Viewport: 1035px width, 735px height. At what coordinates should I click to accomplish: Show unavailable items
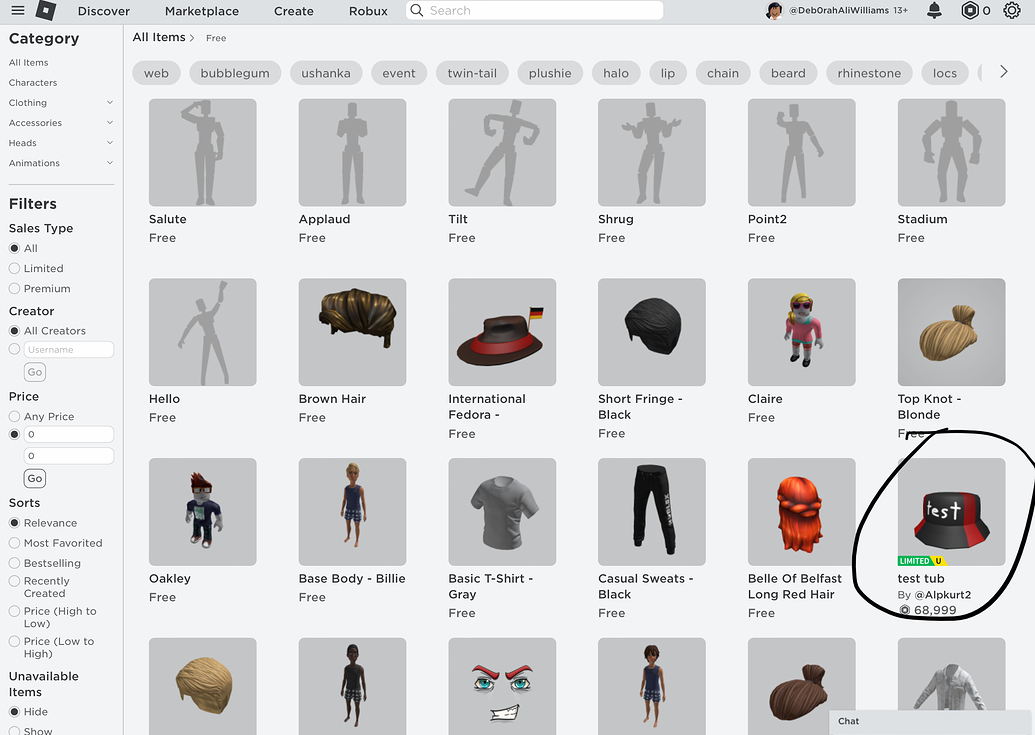14,730
